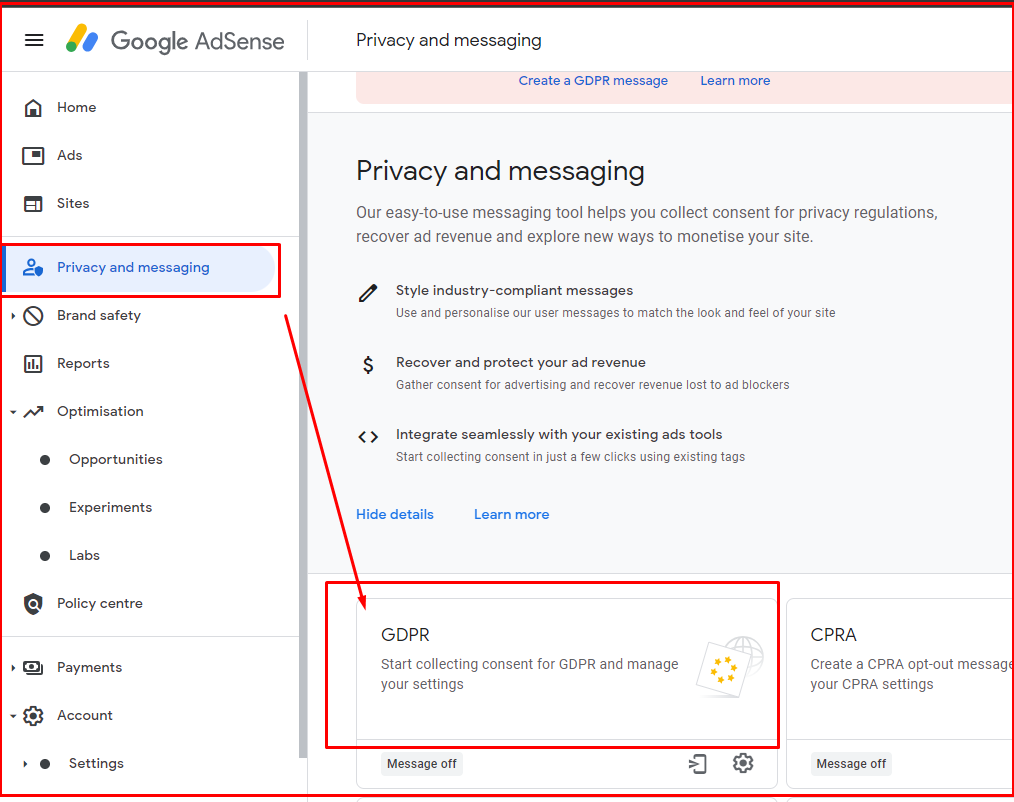Click the Optimisation trending-arrow icon
The image size is (1014, 802).
34,411
